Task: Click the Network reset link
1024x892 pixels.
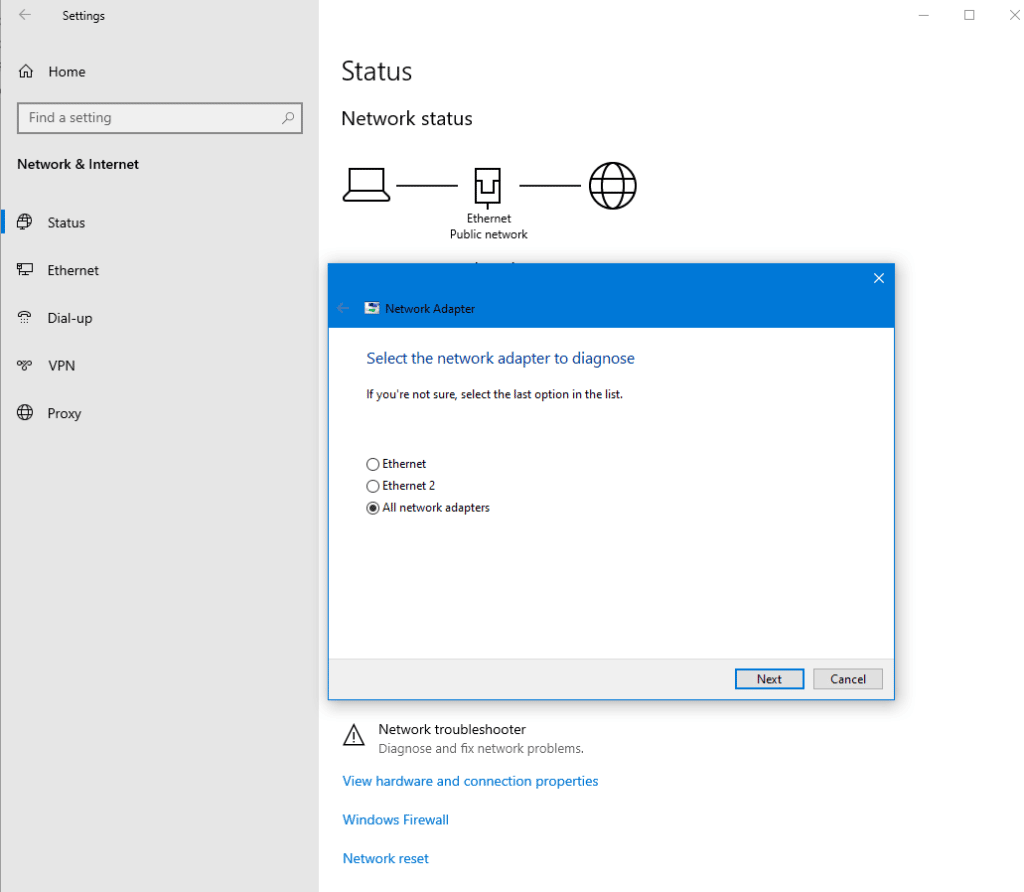Action: (385, 858)
